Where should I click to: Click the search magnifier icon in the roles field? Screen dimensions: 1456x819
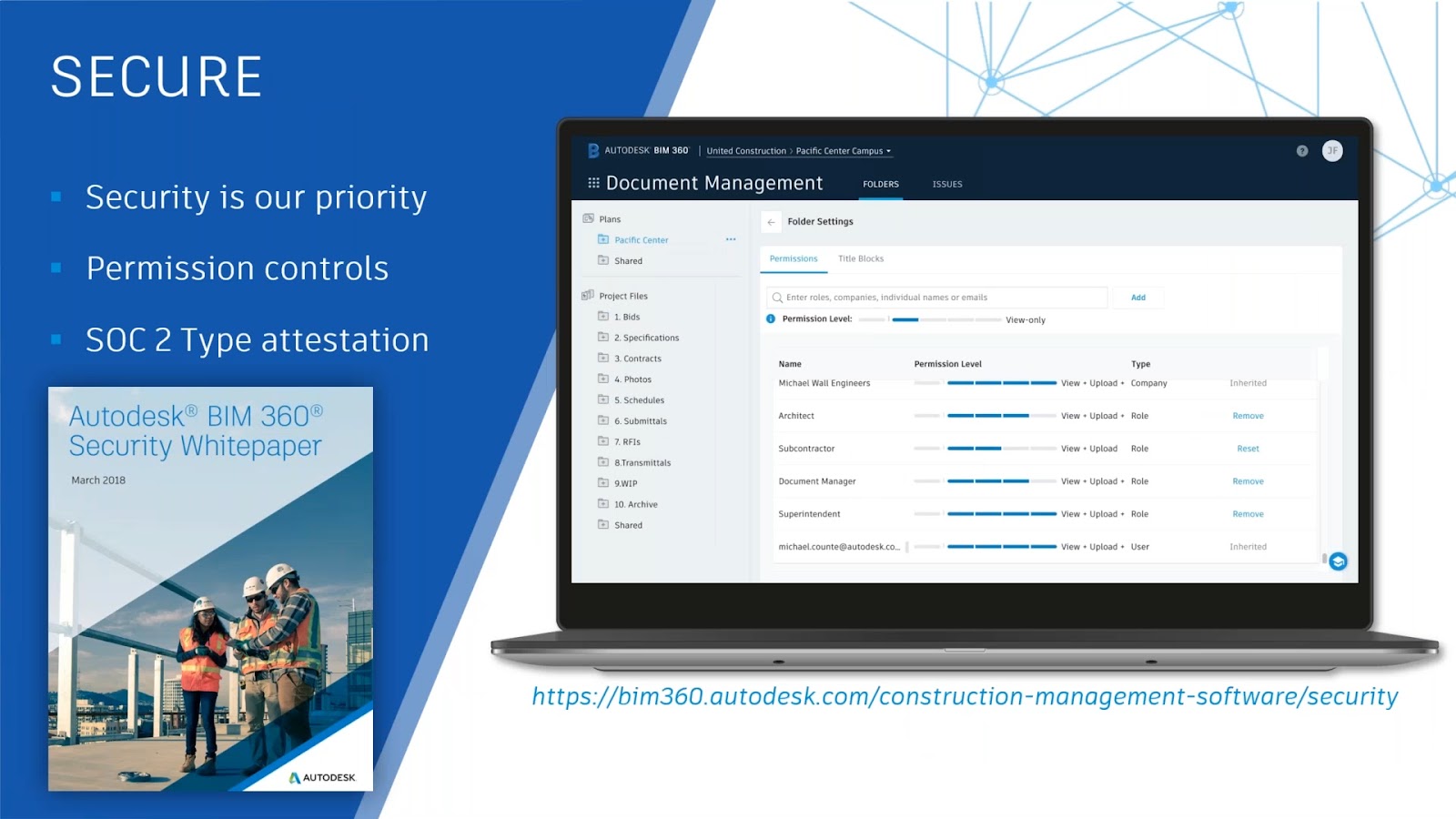click(777, 298)
